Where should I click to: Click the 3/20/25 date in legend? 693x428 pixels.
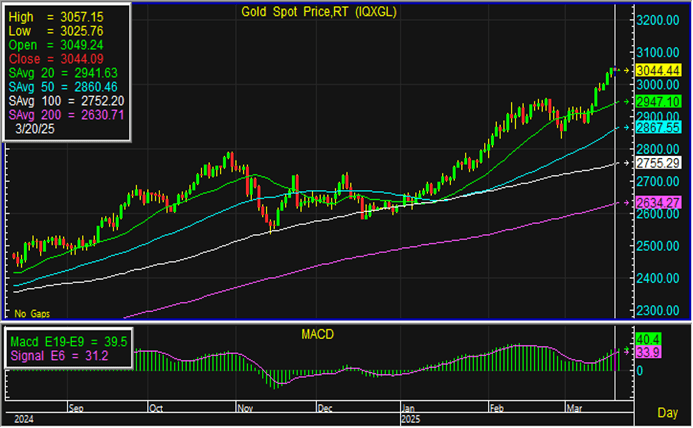click(36, 130)
